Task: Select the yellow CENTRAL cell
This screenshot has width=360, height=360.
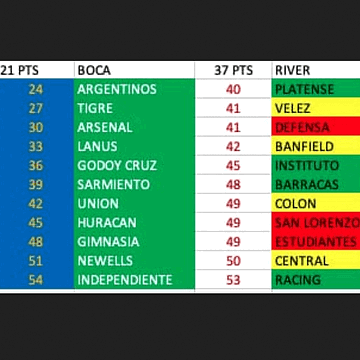Action: tap(316, 260)
